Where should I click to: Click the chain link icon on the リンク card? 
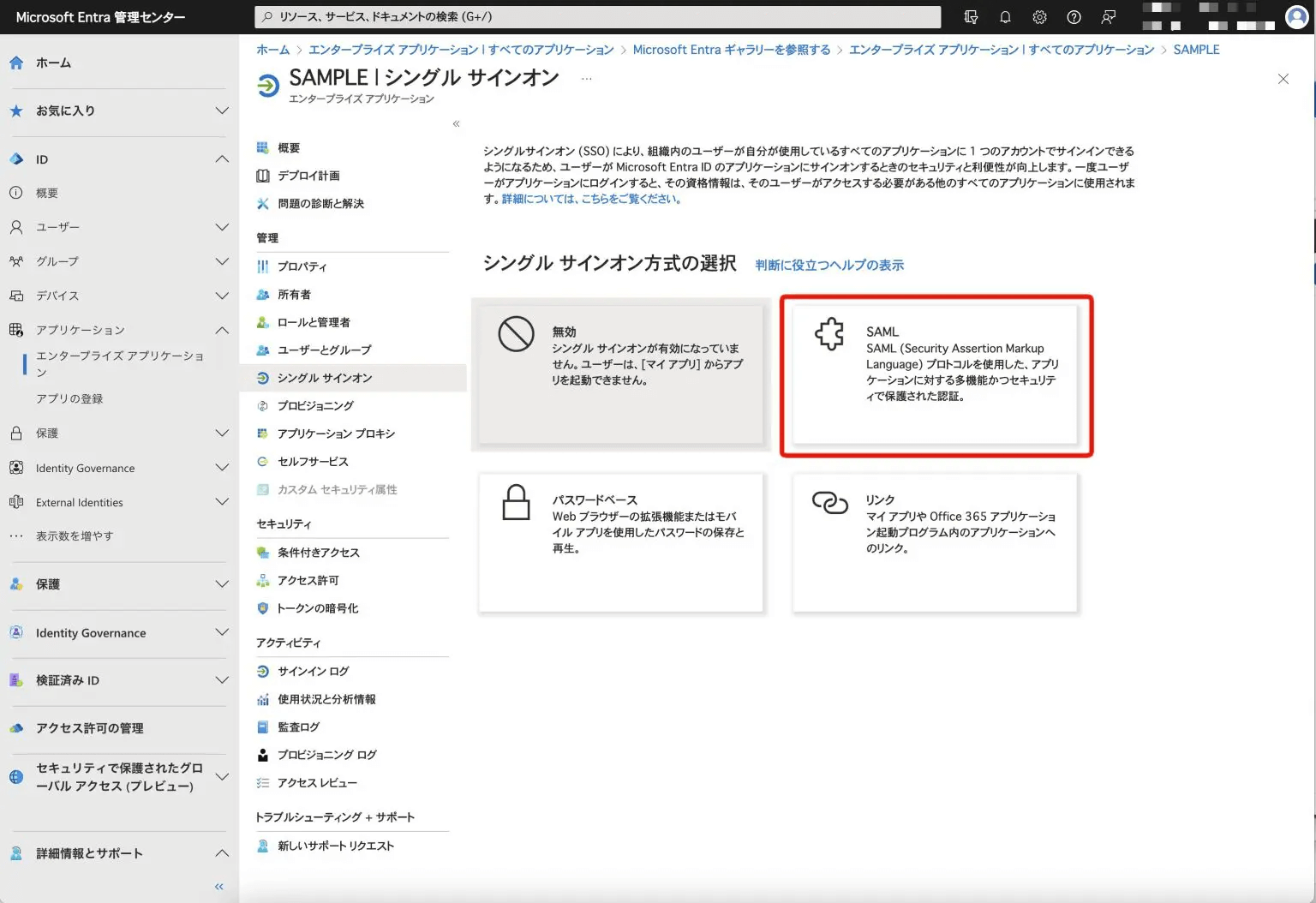point(829,502)
